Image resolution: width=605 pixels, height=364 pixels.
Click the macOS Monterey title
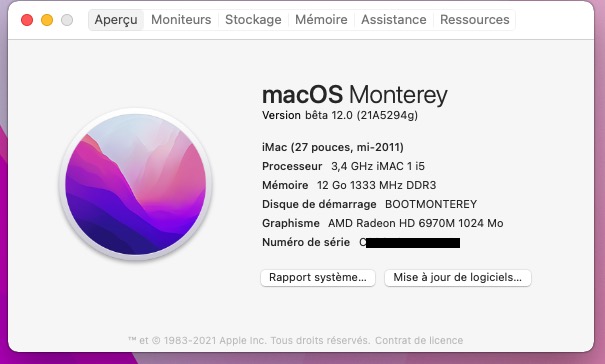coord(355,95)
